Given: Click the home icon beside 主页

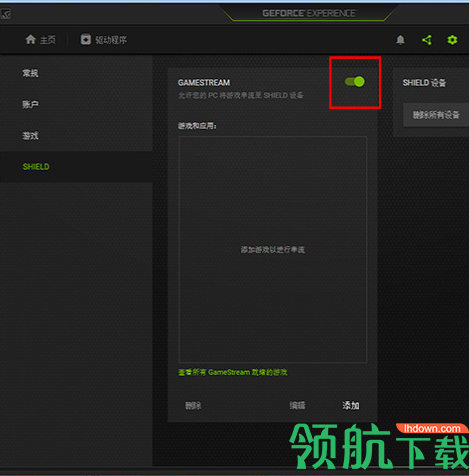Looking at the screenshot, I should 31,40.
